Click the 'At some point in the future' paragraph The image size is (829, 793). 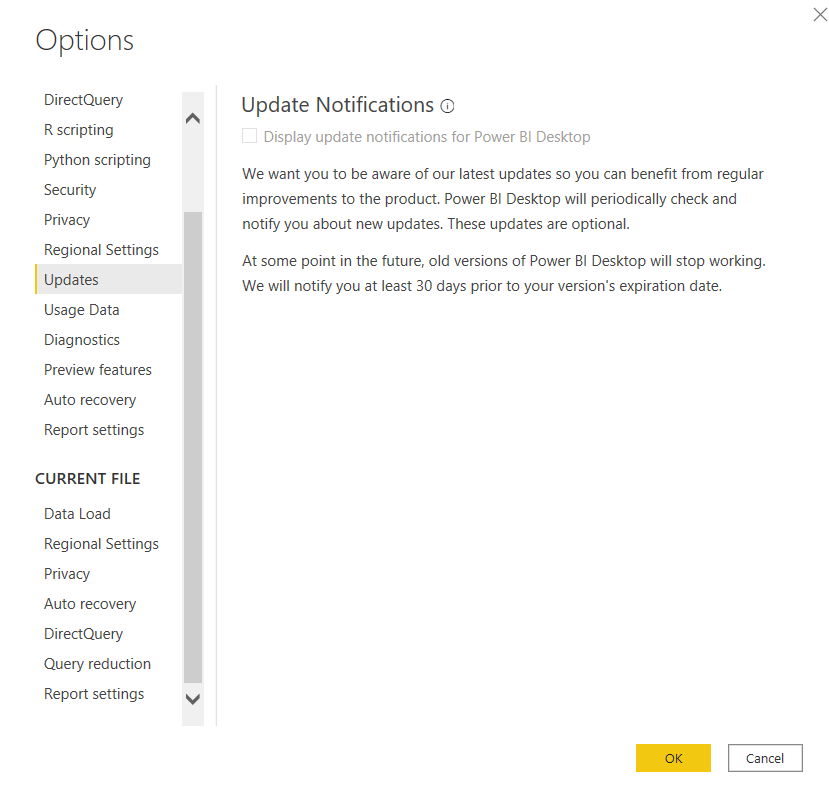(504, 273)
